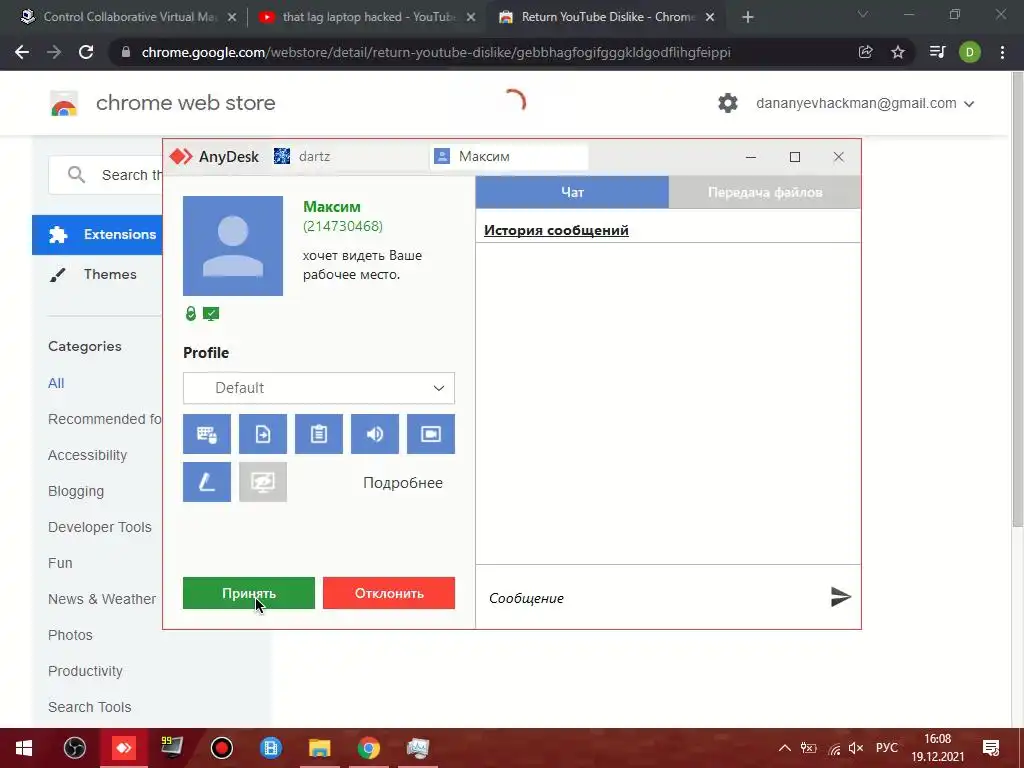Open the Default profile dropdown

tap(319, 388)
